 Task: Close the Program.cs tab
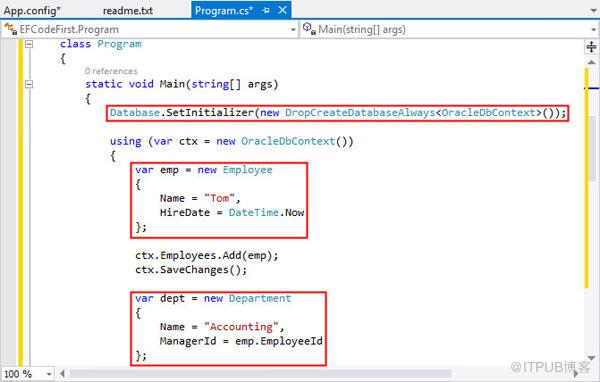point(282,10)
